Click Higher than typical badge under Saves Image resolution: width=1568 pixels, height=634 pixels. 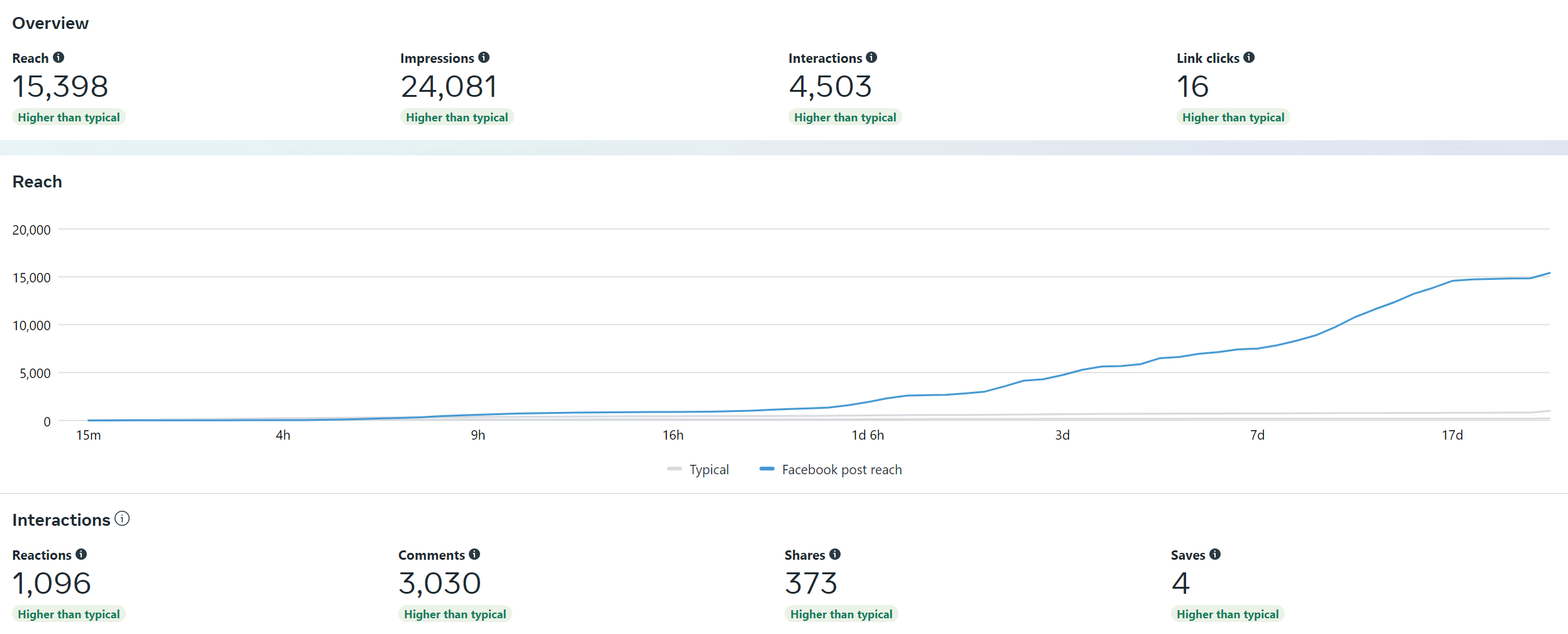tap(1228, 615)
